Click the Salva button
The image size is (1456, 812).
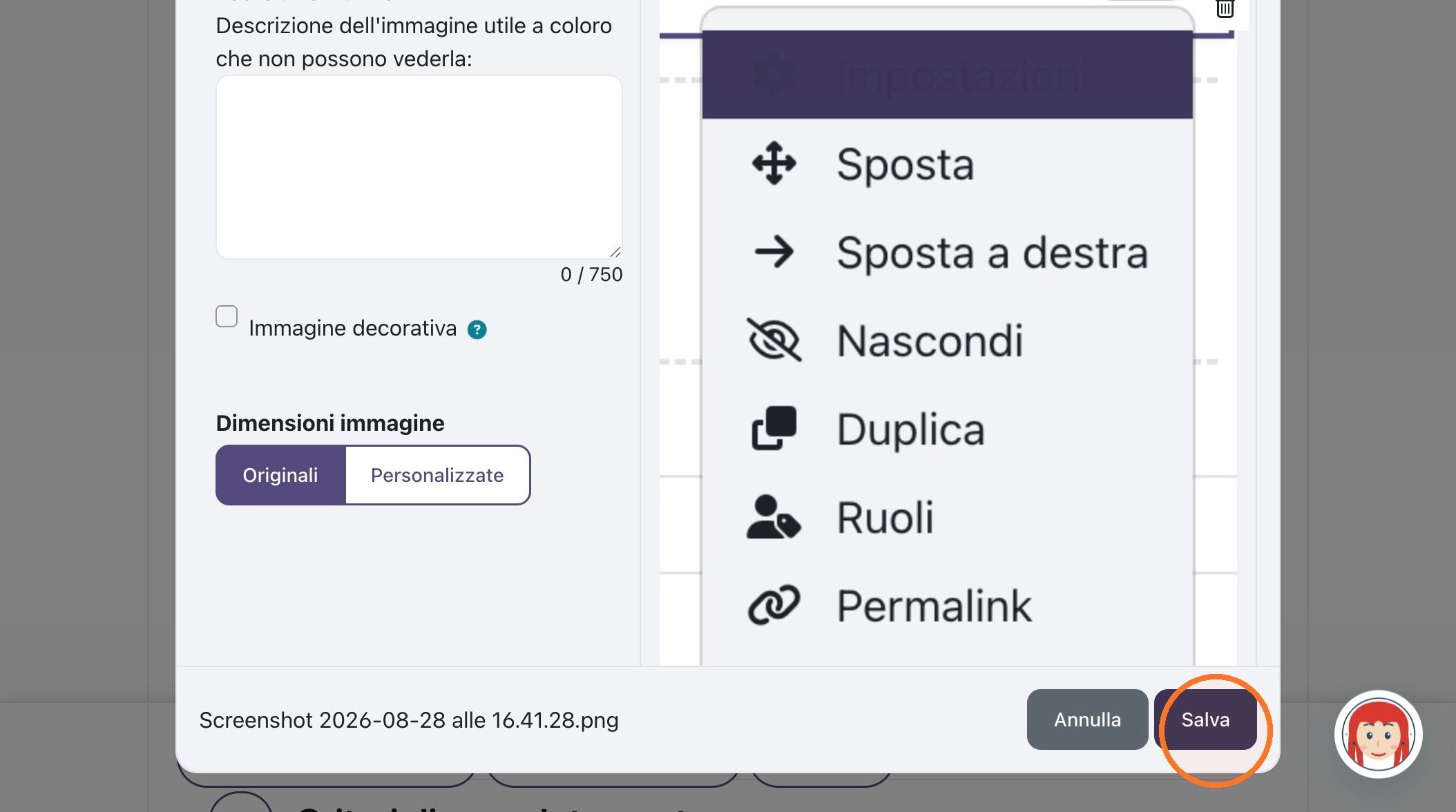(1205, 719)
